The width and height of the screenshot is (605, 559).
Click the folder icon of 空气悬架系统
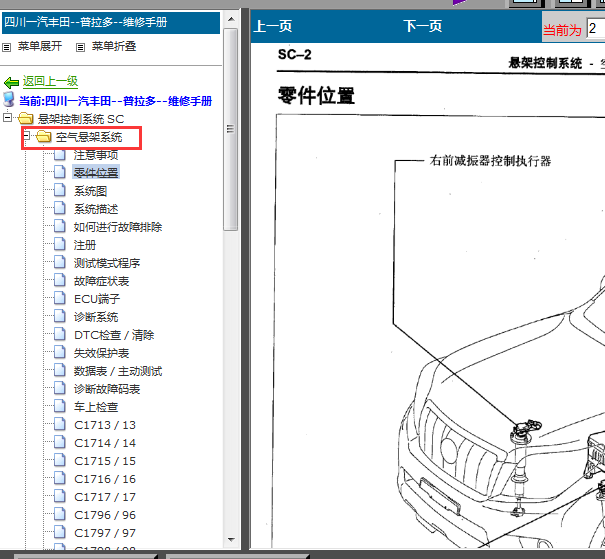coord(44,136)
